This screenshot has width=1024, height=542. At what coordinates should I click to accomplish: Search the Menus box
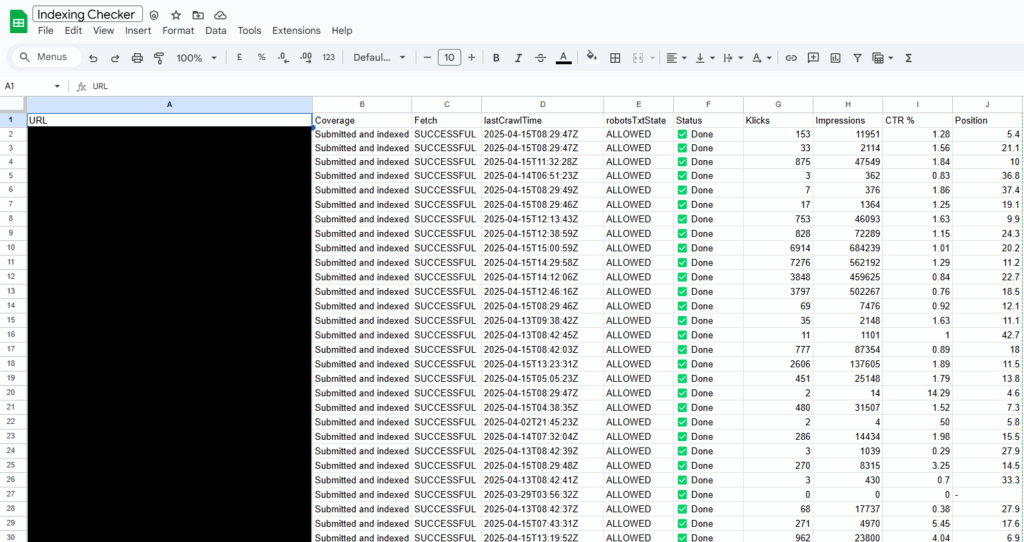click(x=48, y=57)
